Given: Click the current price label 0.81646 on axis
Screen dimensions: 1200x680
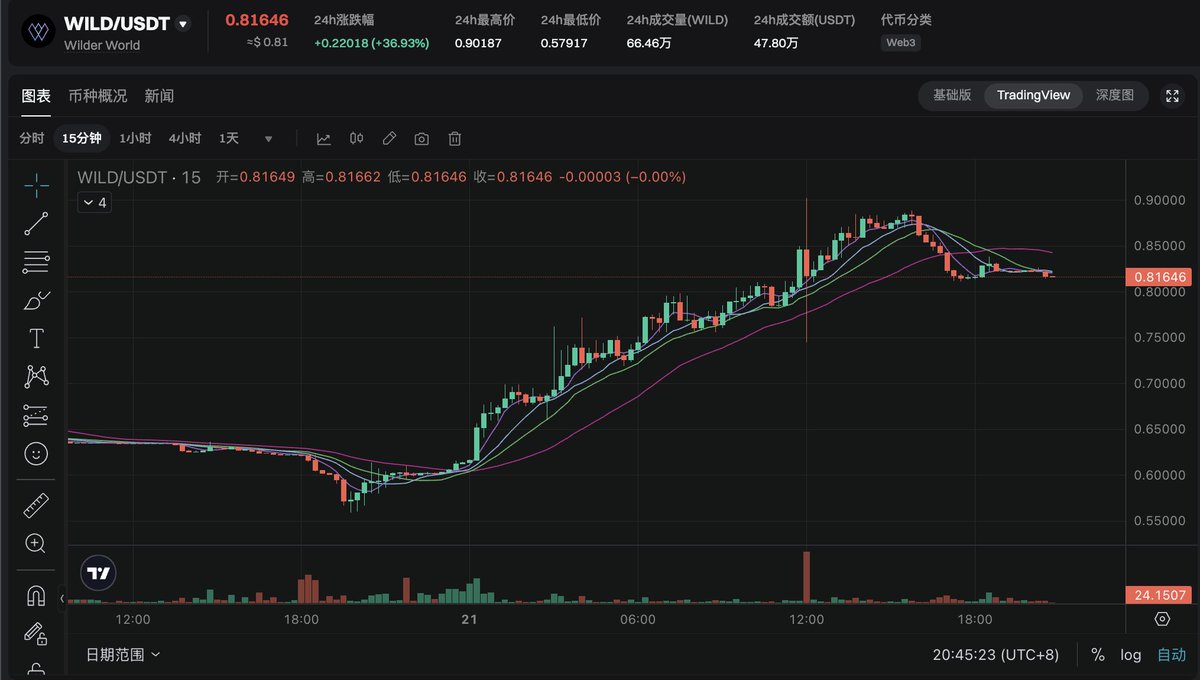Looking at the screenshot, I should 1158,277.
